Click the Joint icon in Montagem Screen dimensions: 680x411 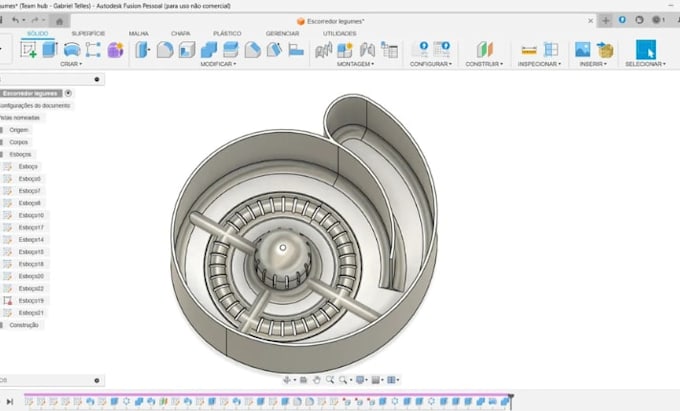pyautogui.click(x=367, y=49)
